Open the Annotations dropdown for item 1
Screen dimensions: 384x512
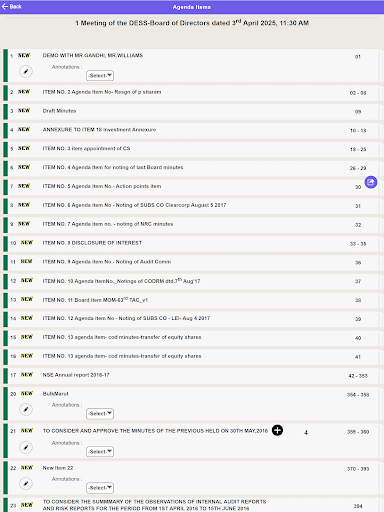point(100,76)
